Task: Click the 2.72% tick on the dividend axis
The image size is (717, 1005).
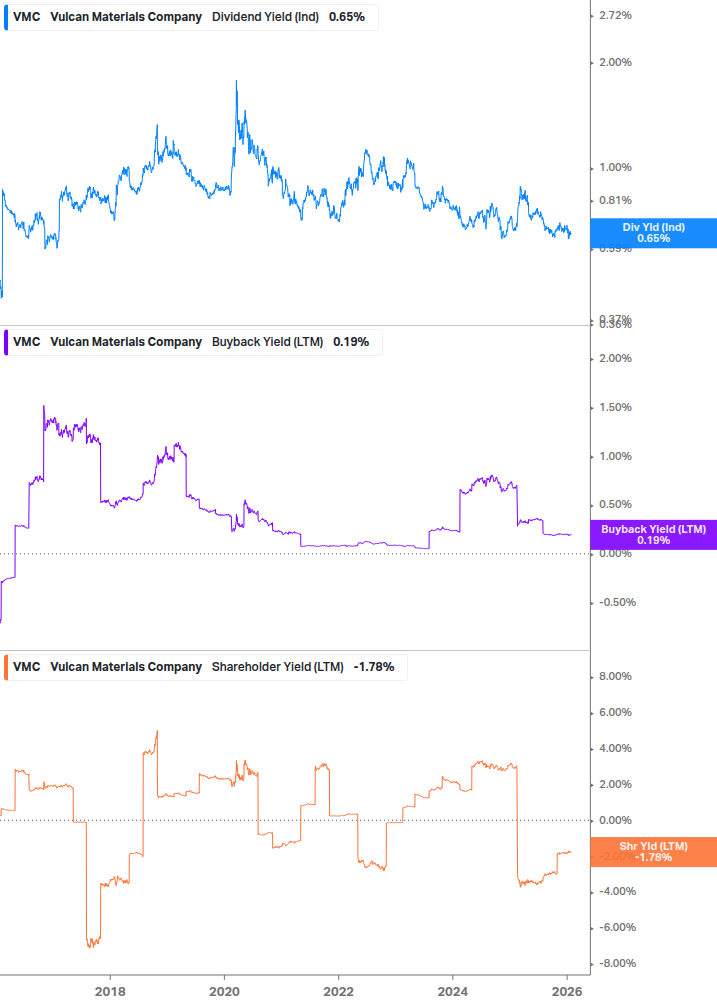Action: click(615, 15)
